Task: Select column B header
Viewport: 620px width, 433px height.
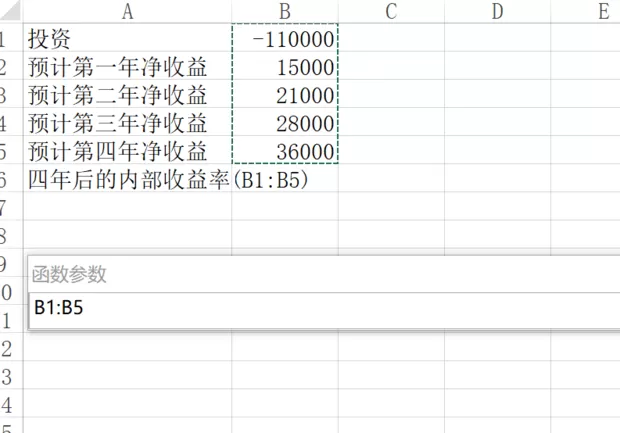Action: (285, 11)
